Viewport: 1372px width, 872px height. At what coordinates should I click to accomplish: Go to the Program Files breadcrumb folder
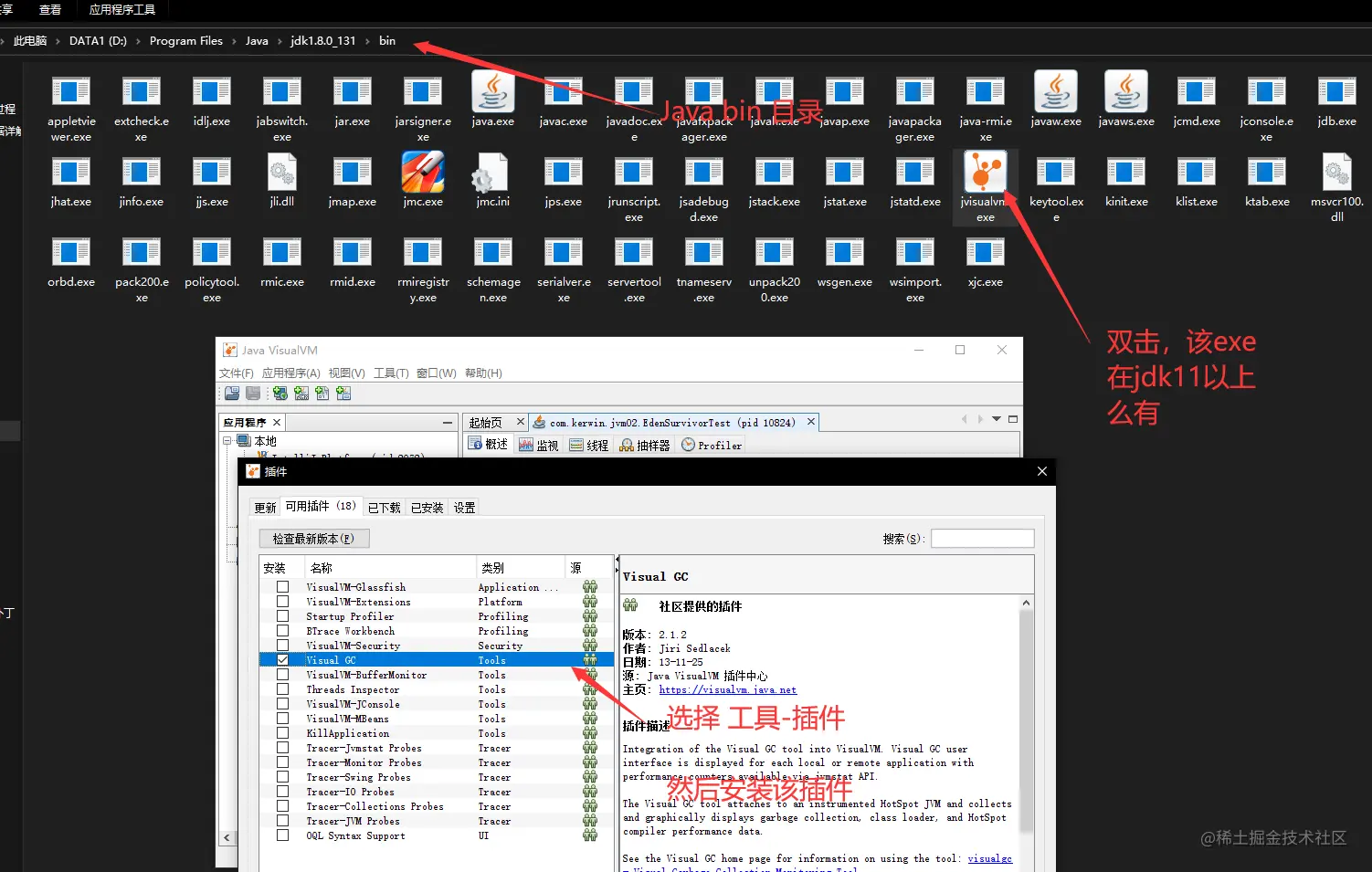[186, 41]
